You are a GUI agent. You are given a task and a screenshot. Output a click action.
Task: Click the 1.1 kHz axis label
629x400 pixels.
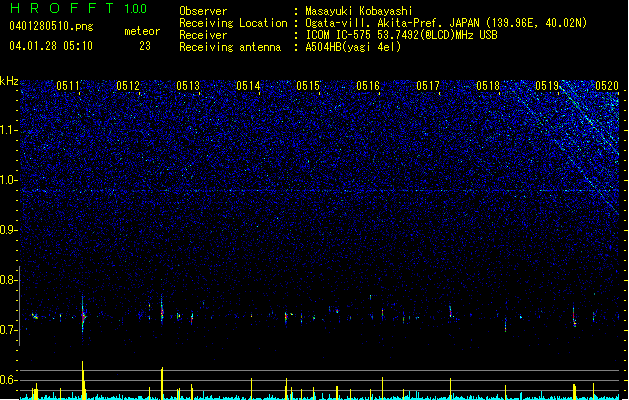[9, 130]
